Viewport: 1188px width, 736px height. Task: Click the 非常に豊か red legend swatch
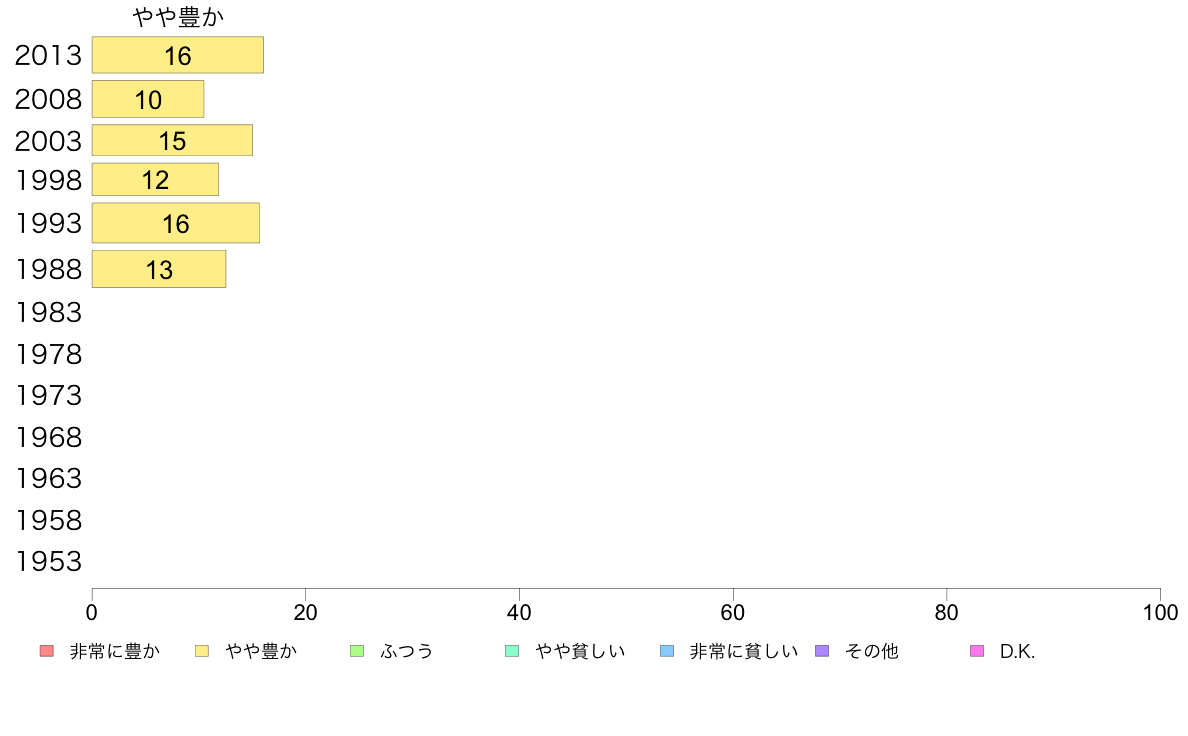46,652
